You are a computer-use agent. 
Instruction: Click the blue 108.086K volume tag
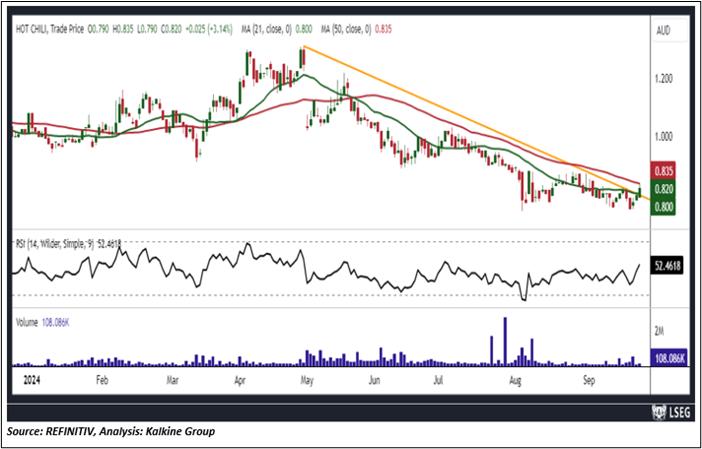[669, 358]
